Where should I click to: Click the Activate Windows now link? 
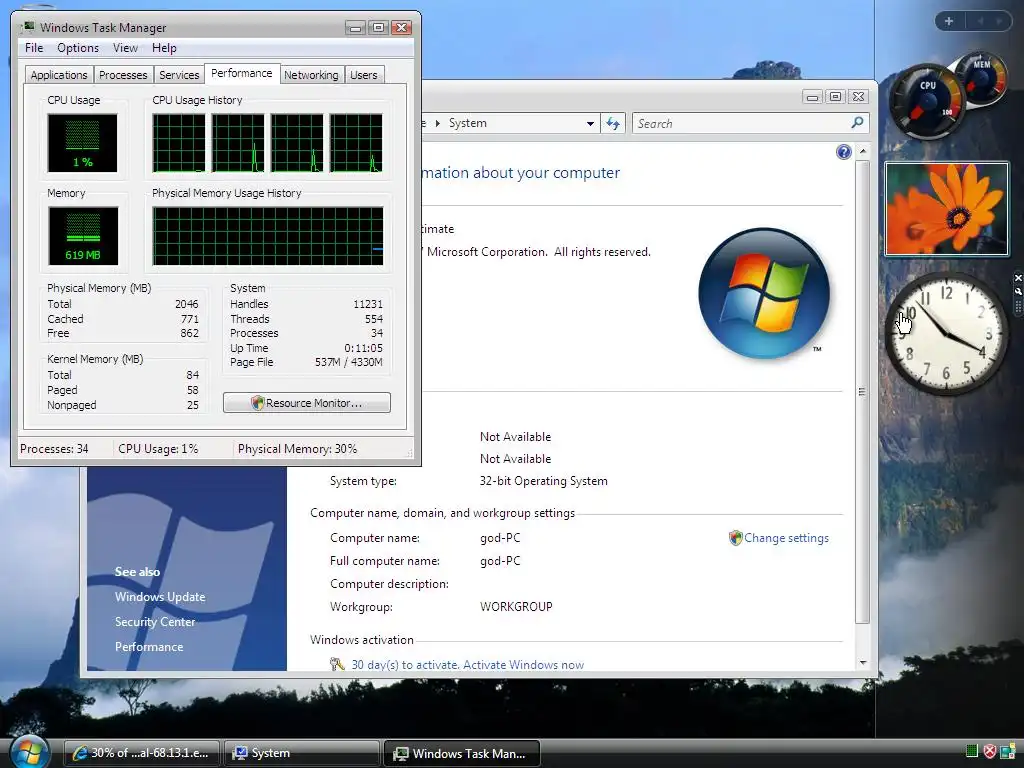pyautogui.click(x=524, y=664)
